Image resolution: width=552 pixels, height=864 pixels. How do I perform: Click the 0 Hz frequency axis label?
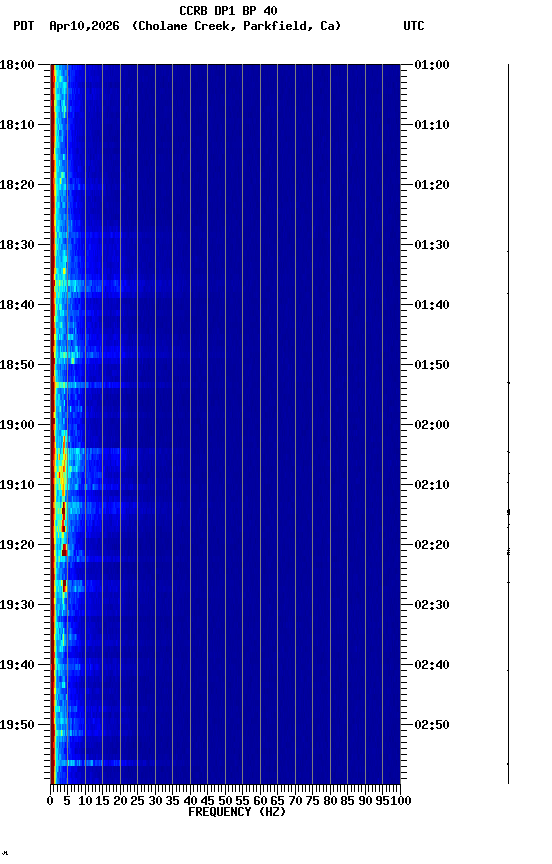coord(50,801)
